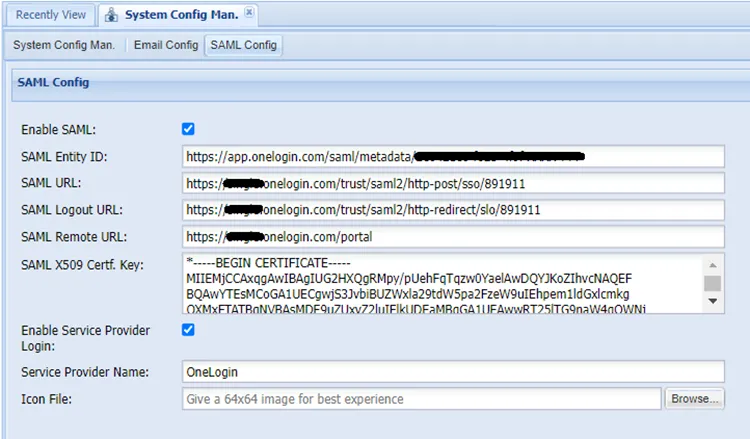Click the System Config Man. tab icon
The width and height of the screenshot is (750, 439).
coord(111,15)
